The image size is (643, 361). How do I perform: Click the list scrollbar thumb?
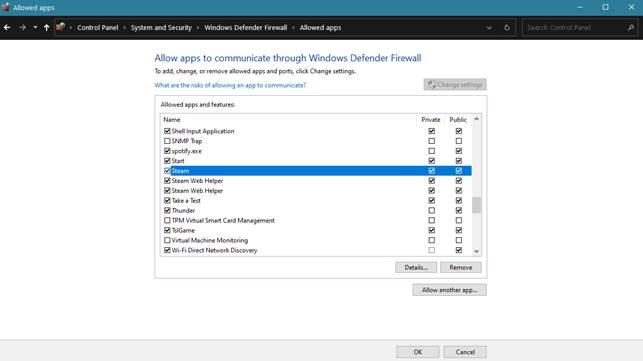(476, 205)
